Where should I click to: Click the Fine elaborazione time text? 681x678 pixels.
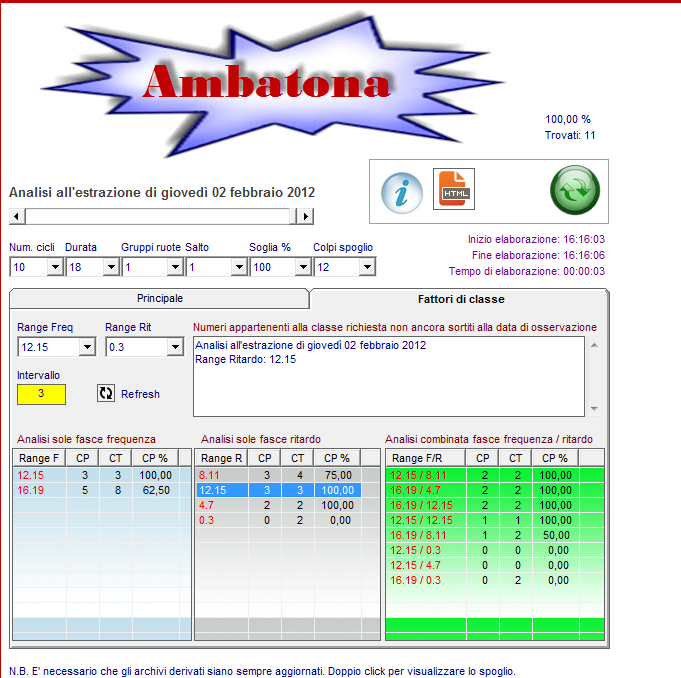[539, 255]
